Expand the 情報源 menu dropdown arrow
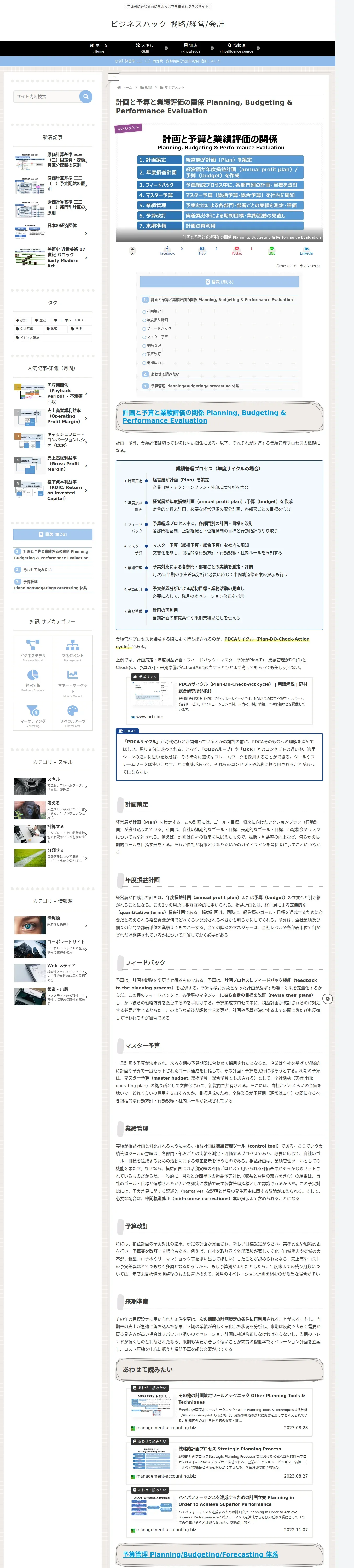The height and width of the screenshot is (1568, 354). pos(258,48)
